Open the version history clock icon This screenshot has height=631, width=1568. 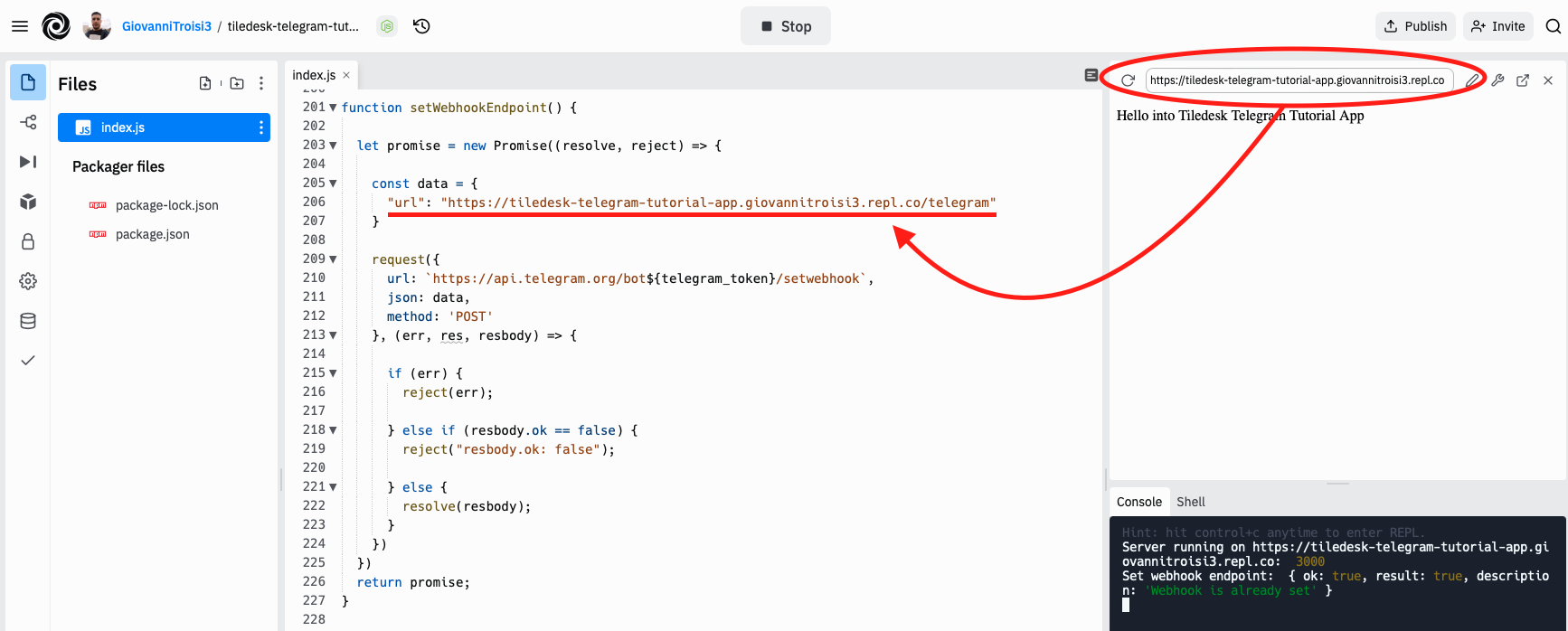tap(421, 26)
